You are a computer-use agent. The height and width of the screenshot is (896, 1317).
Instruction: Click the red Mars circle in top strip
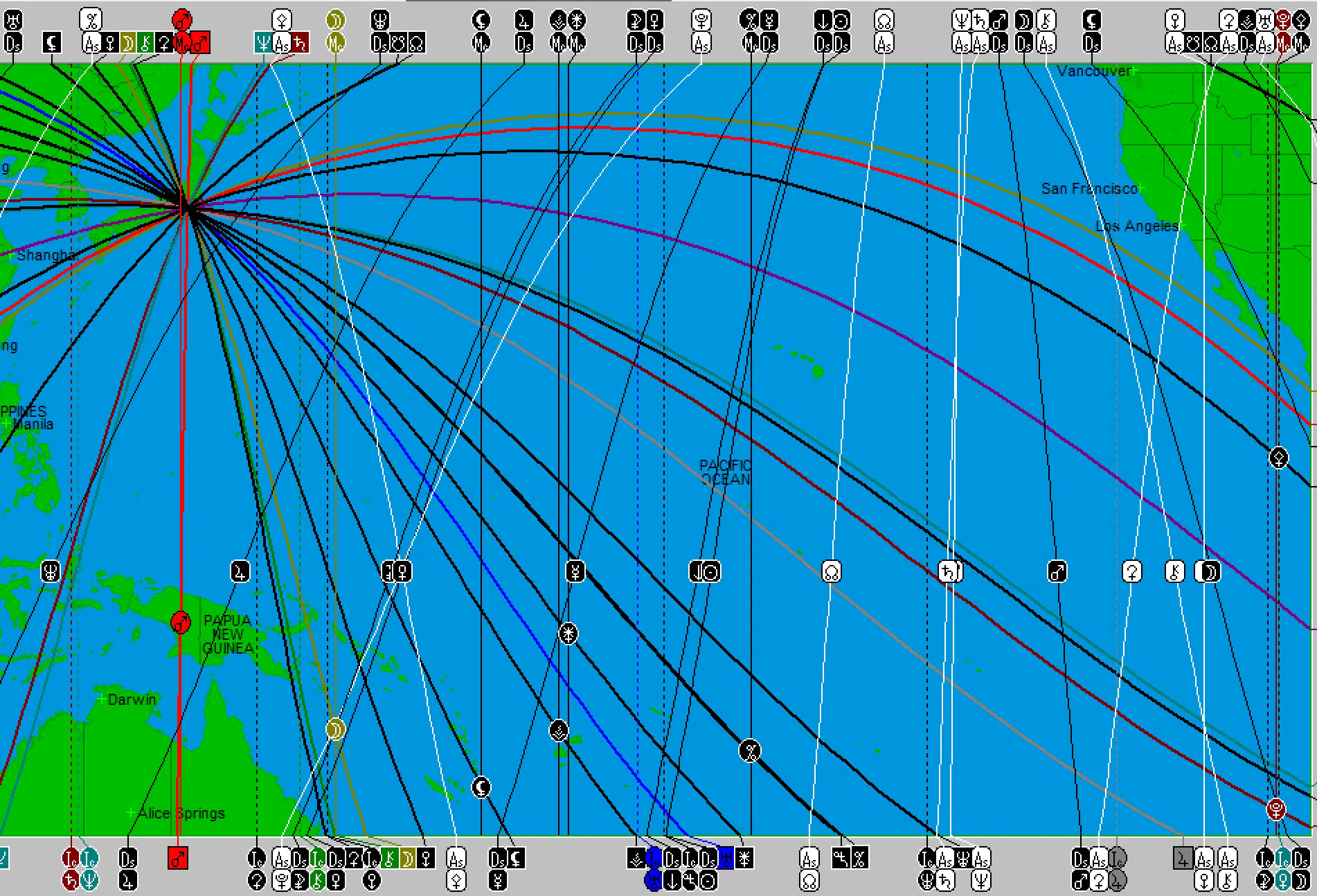181,19
